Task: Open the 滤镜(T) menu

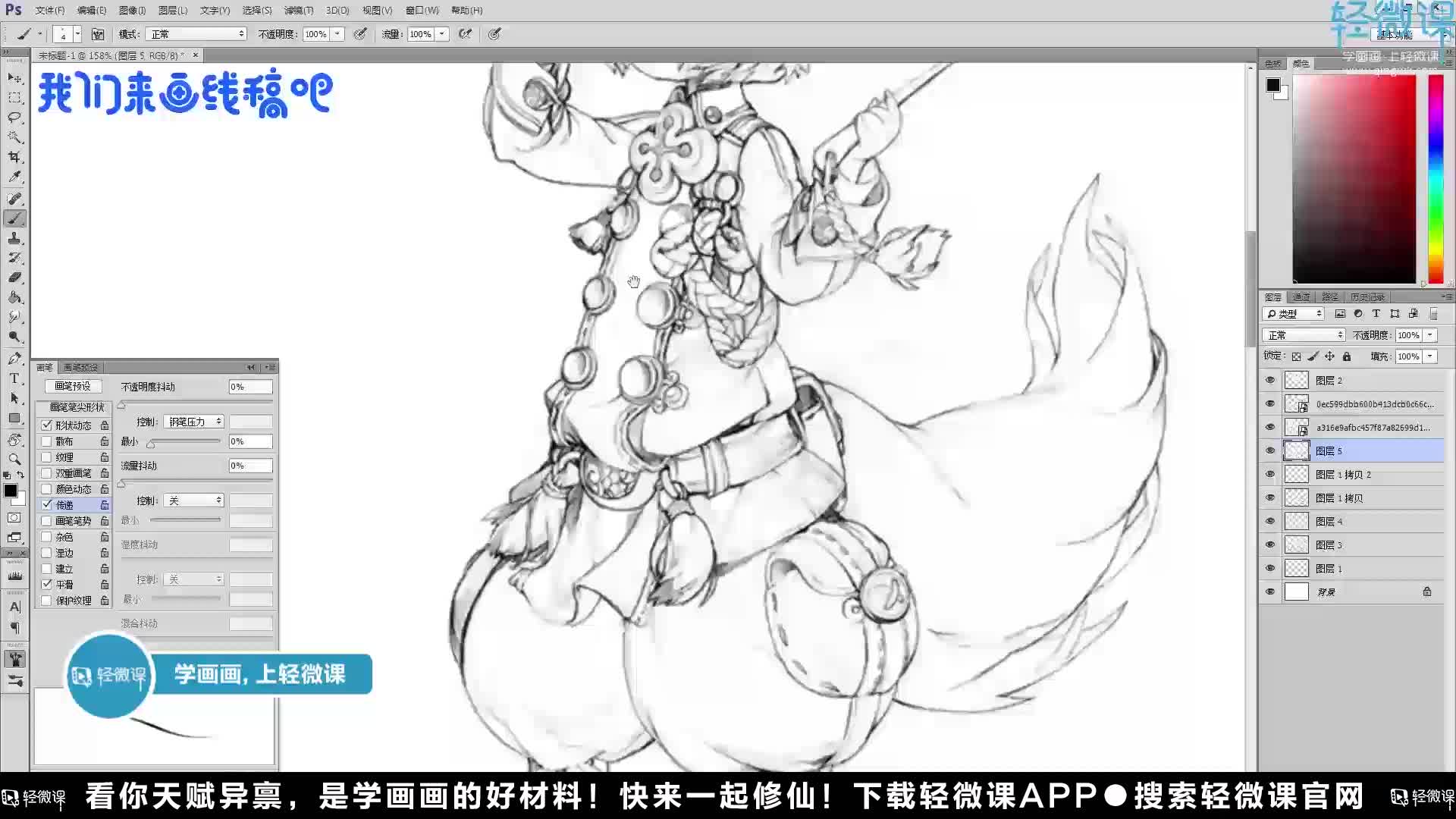Action: [x=298, y=11]
